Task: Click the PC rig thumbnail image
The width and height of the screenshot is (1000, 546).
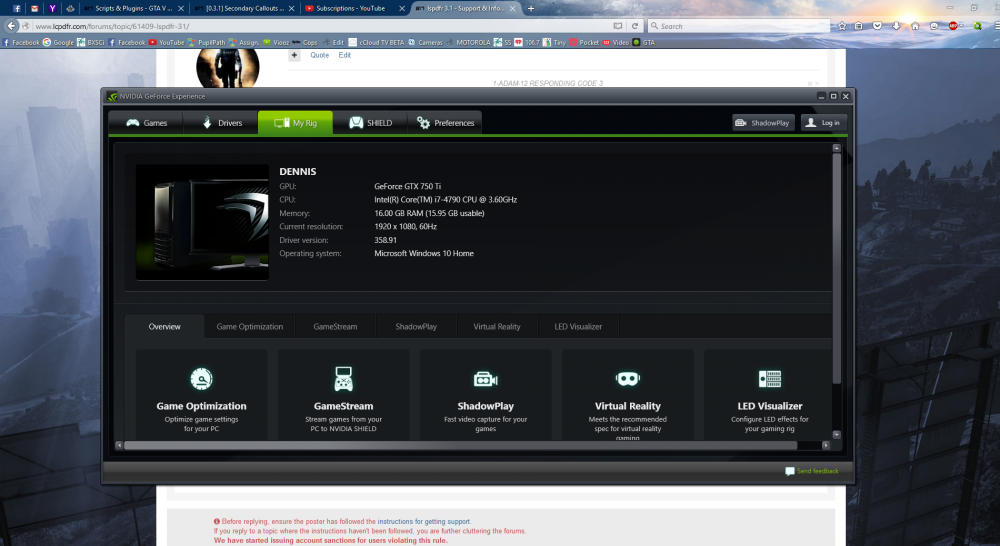Action: (x=202, y=222)
